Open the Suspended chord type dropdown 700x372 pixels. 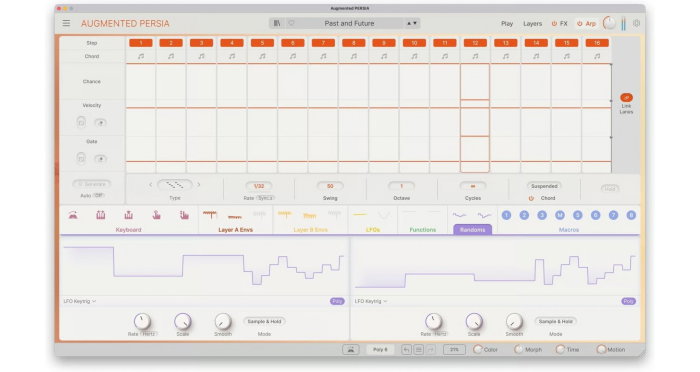coord(544,186)
